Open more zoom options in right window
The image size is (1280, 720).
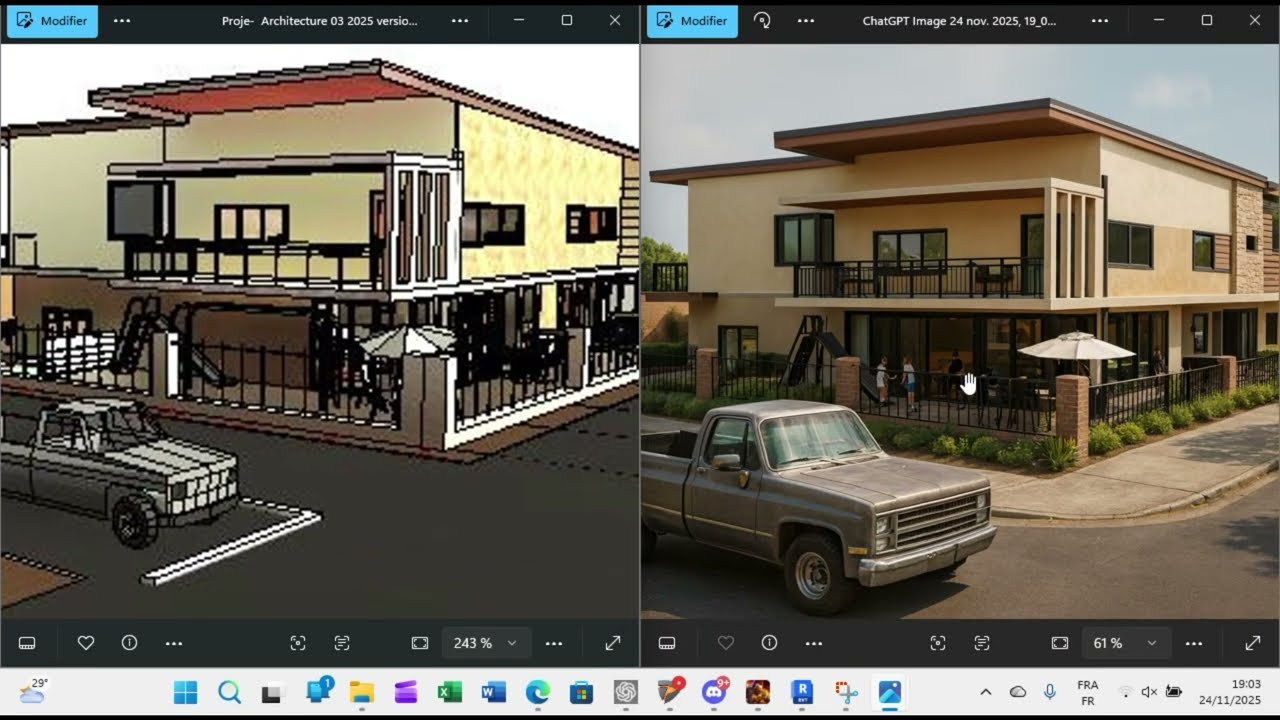click(x=1193, y=643)
